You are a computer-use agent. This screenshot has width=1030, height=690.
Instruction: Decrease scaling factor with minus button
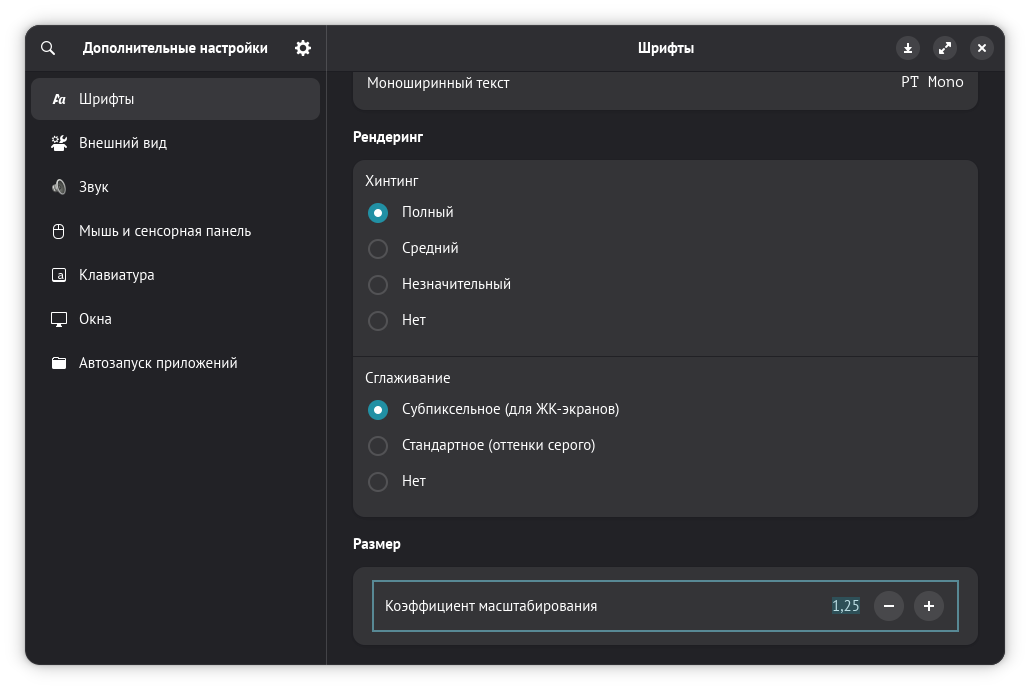click(x=889, y=606)
